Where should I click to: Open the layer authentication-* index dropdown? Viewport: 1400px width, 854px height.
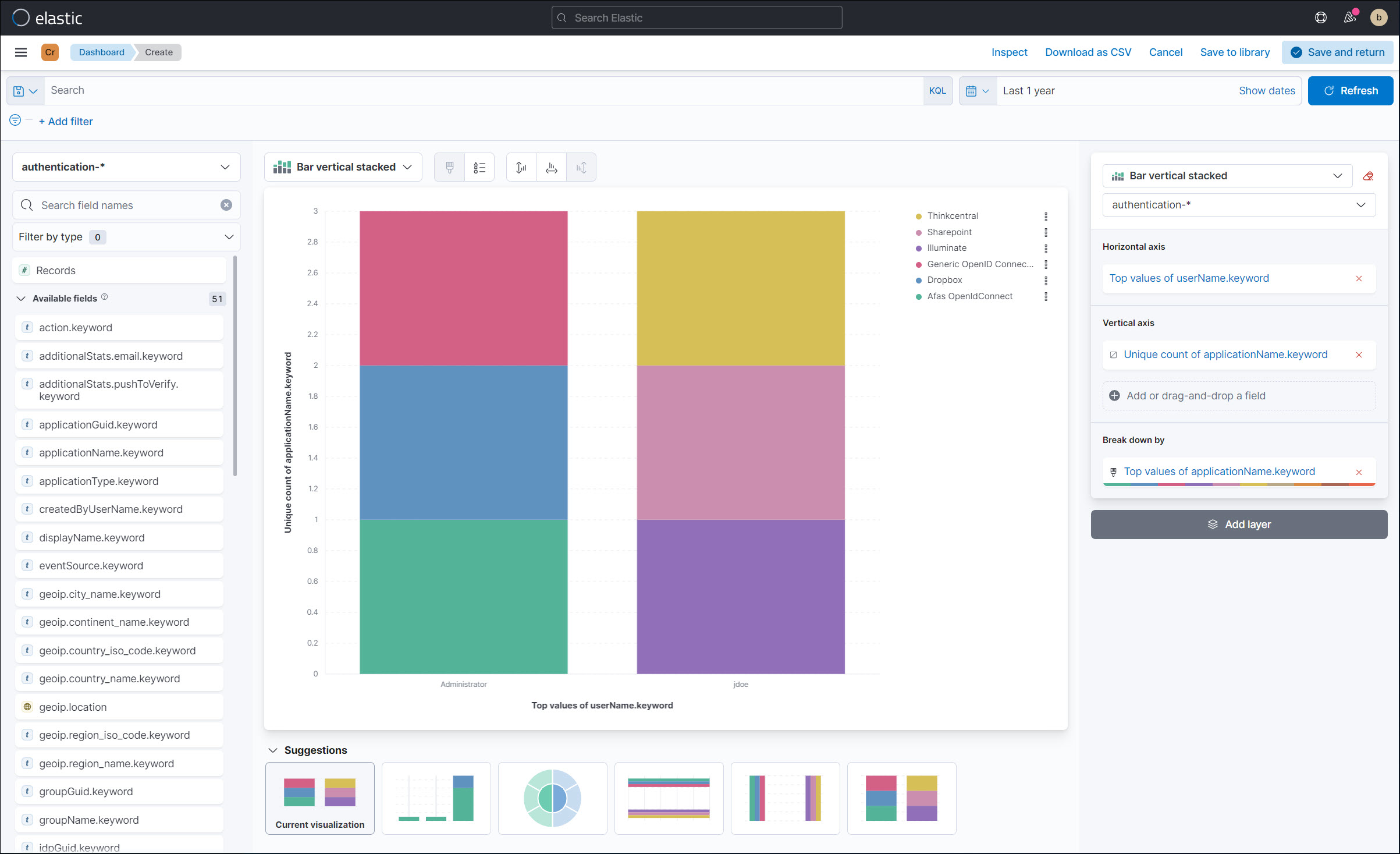coord(1239,205)
